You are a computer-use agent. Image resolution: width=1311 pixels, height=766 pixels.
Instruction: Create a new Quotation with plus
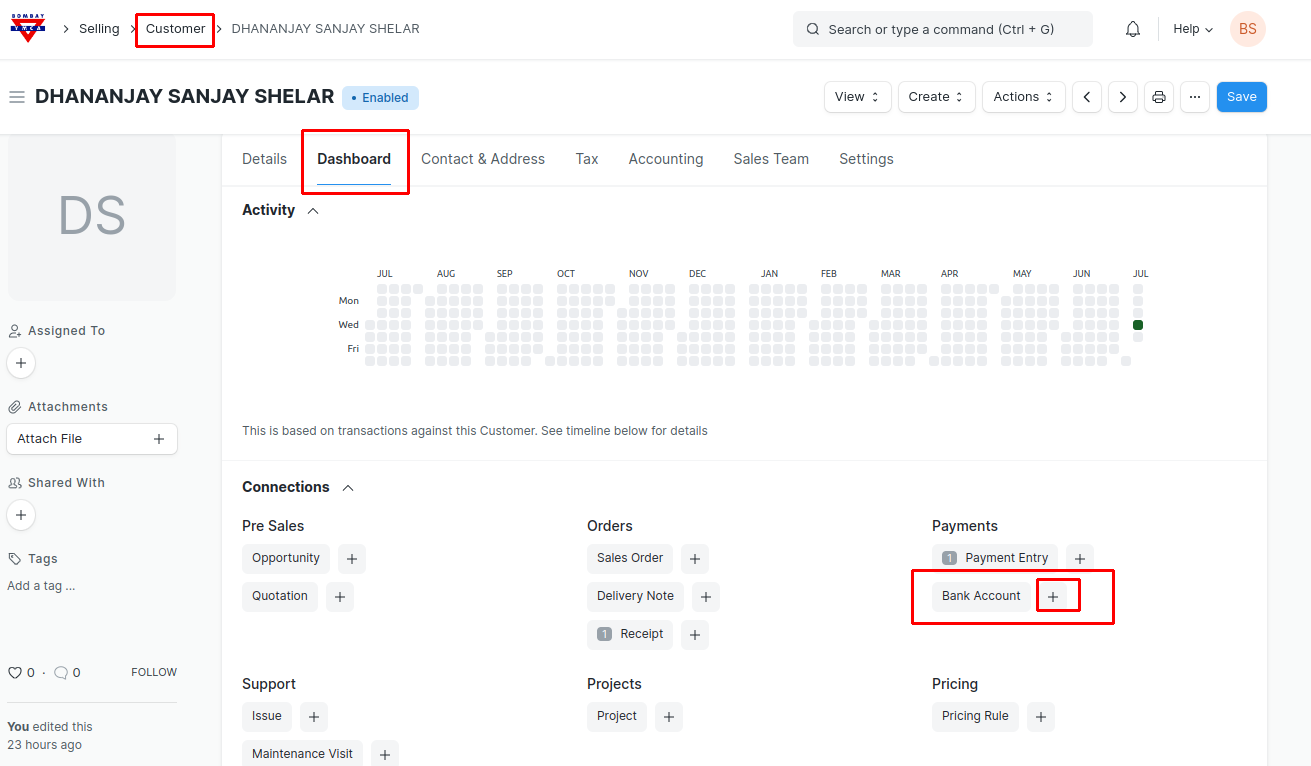[x=340, y=597]
